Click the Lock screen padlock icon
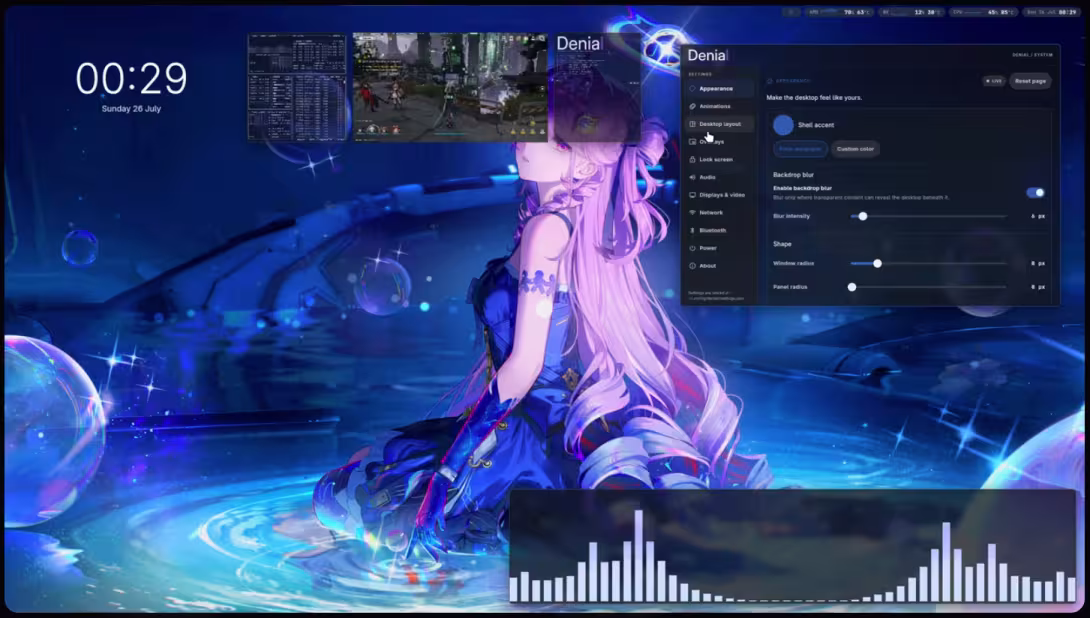Image resolution: width=1090 pixels, height=618 pixels. click(692, 159)
